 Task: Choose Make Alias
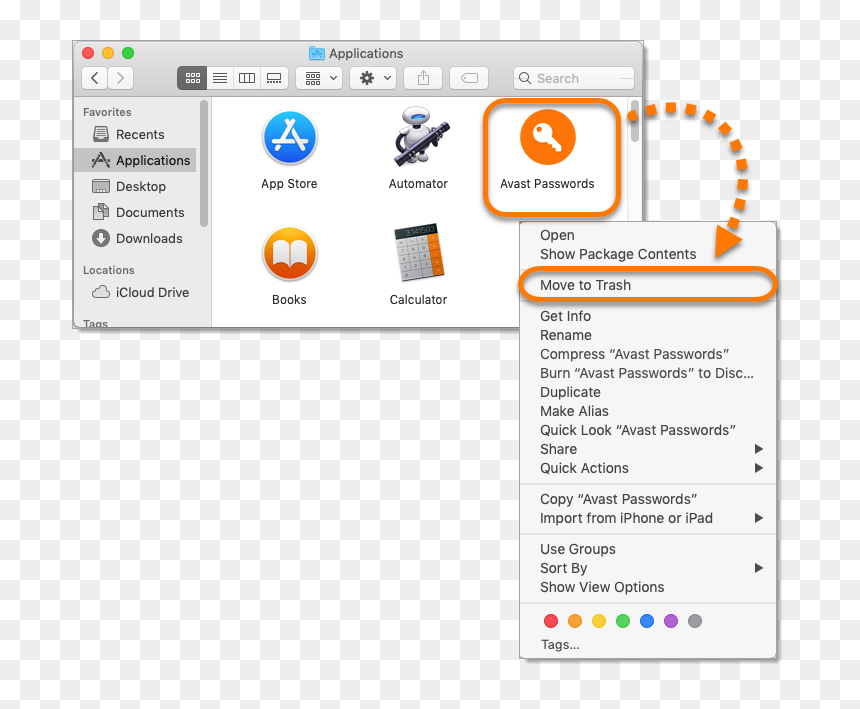(648, 411)
